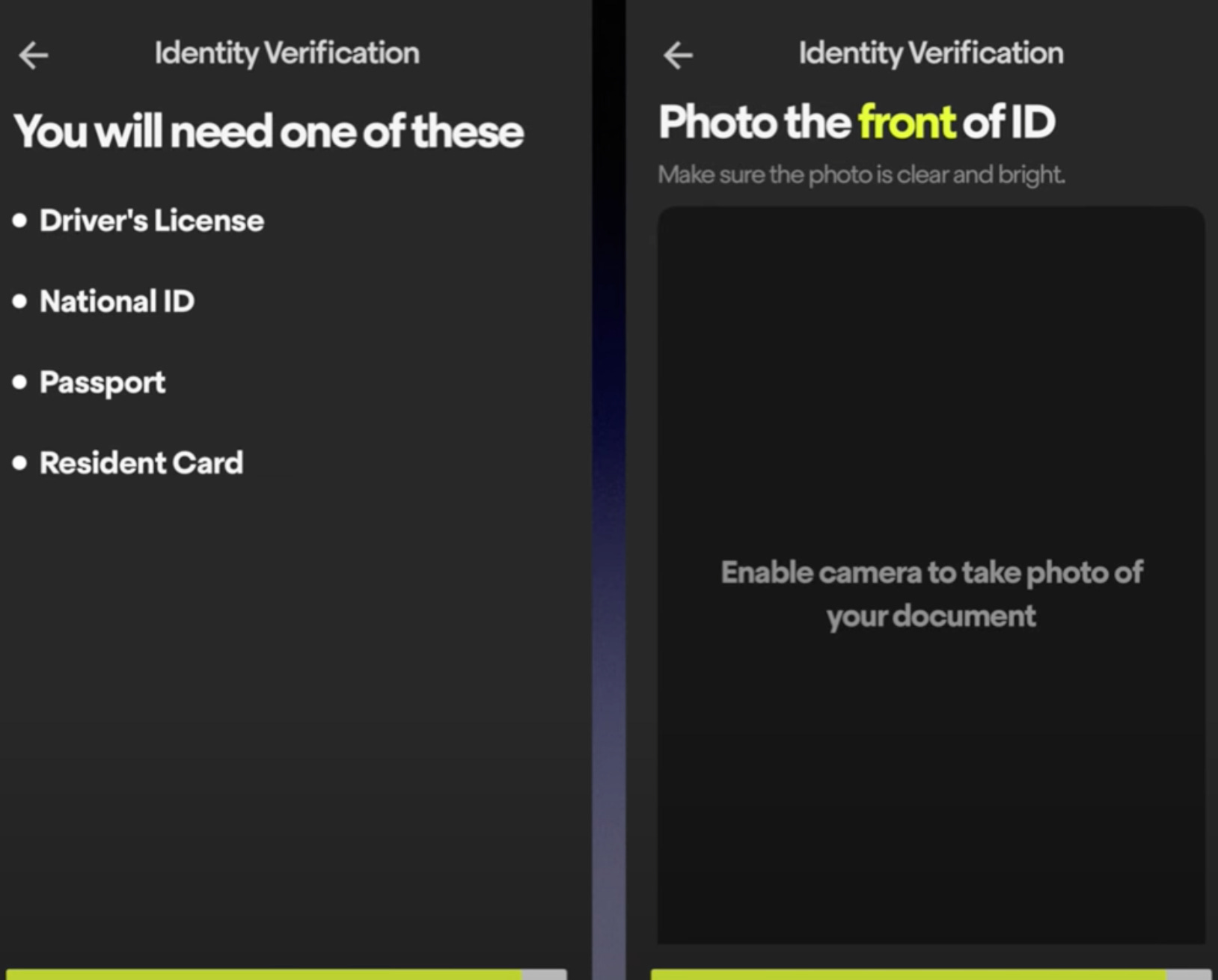Tap the back arrow on the documents list screen
The height and width of the screenshot is (980, 1218).
34,55
